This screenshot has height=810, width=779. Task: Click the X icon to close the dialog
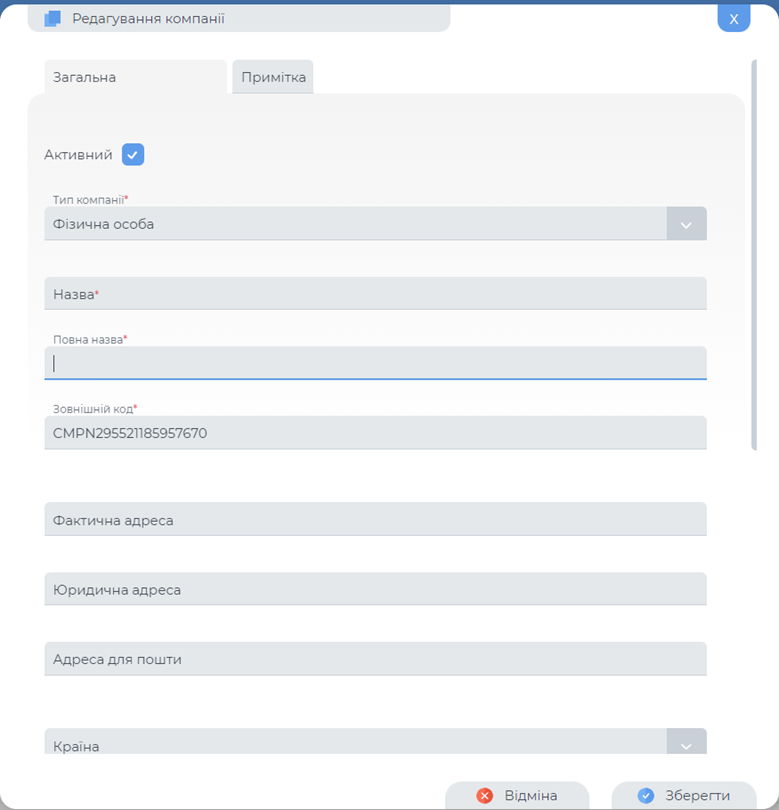click(734, 18)
